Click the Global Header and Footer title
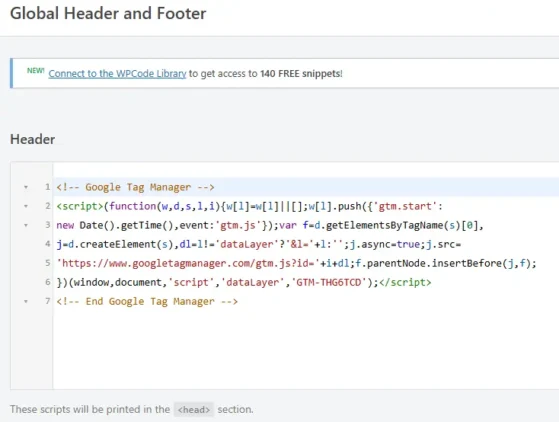559x422 pixels. [108, 14]
